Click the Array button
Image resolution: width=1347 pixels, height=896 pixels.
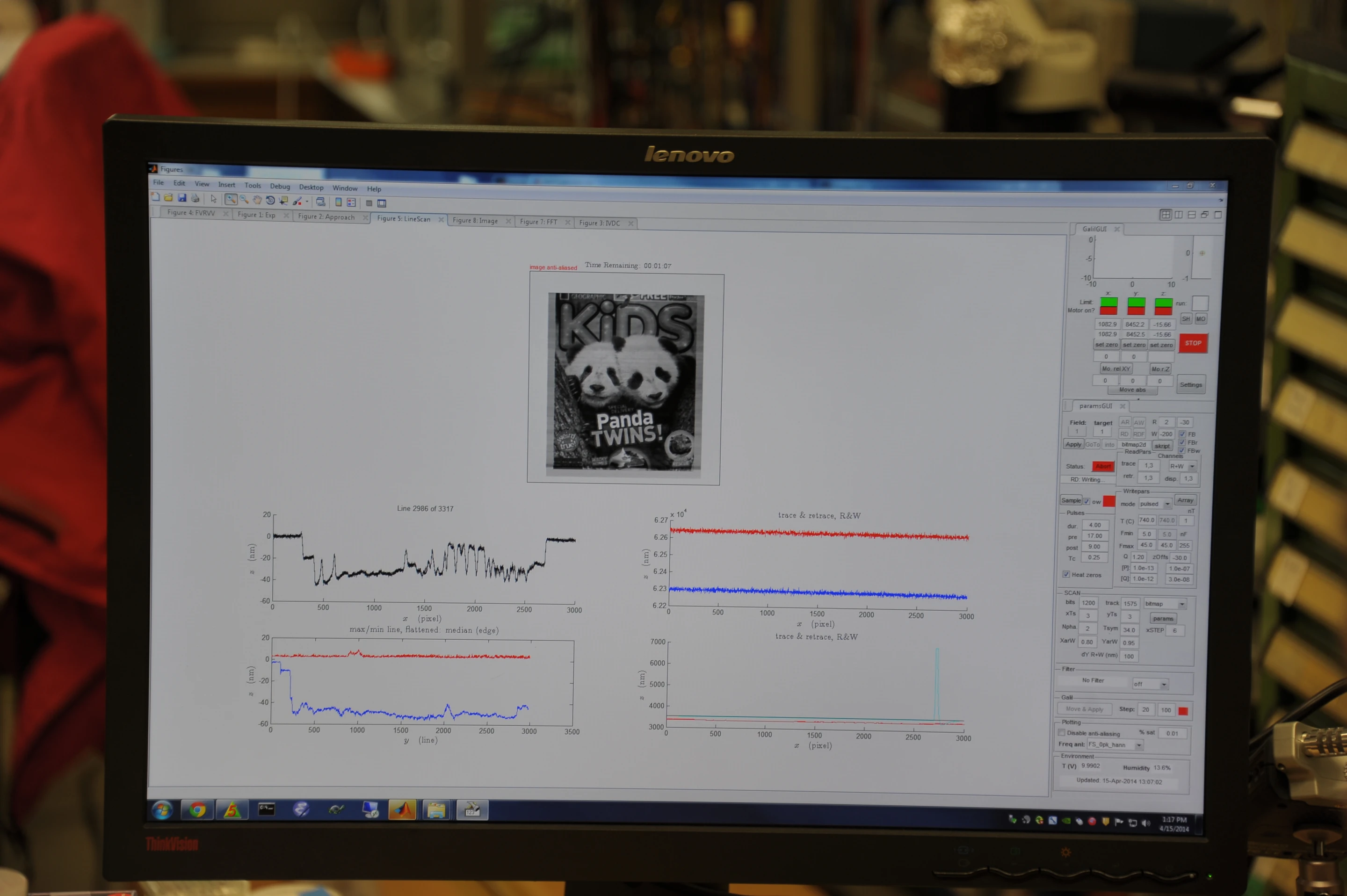coord(1185,500)
